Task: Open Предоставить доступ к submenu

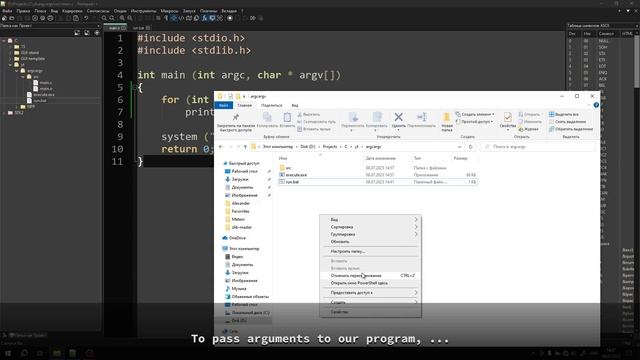Action: click(x=370, y=293)
